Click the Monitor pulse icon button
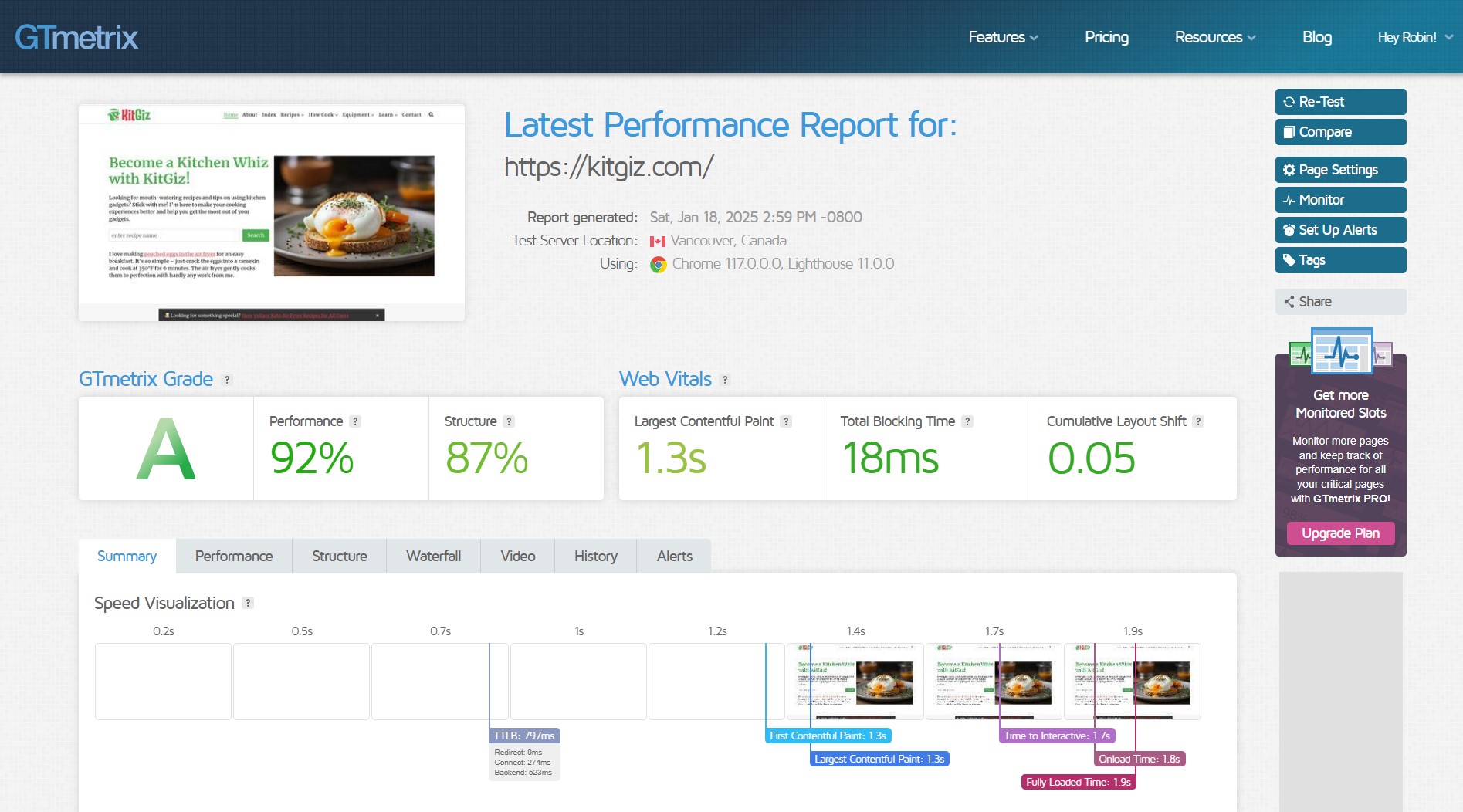Image resolution: width=1463 pixels, height=812 pixels. pyautogui.click(x=1339, y=200)
